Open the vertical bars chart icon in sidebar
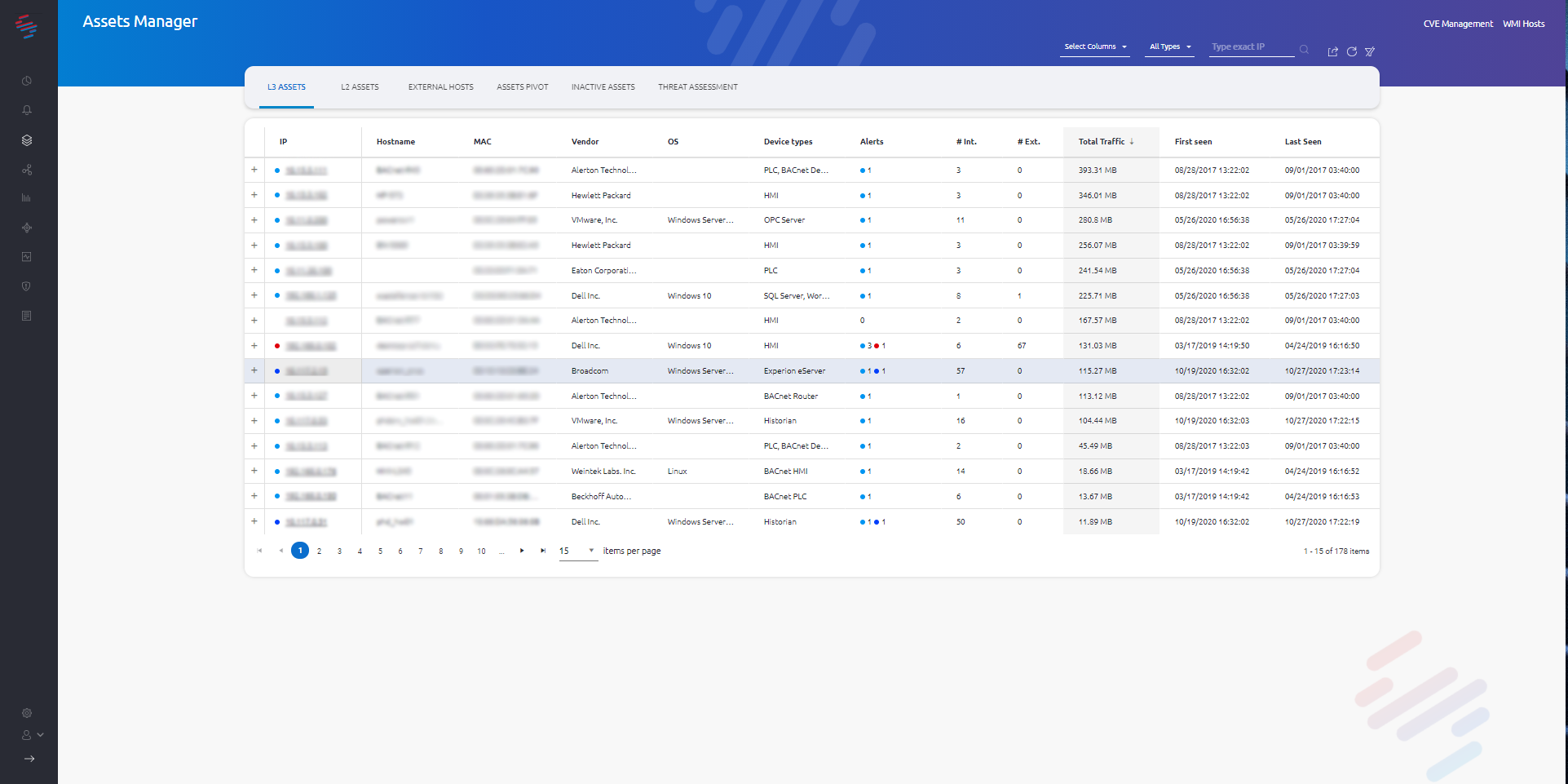The height and width of the screenshot is (784, 1568). [x=27, y=198]
